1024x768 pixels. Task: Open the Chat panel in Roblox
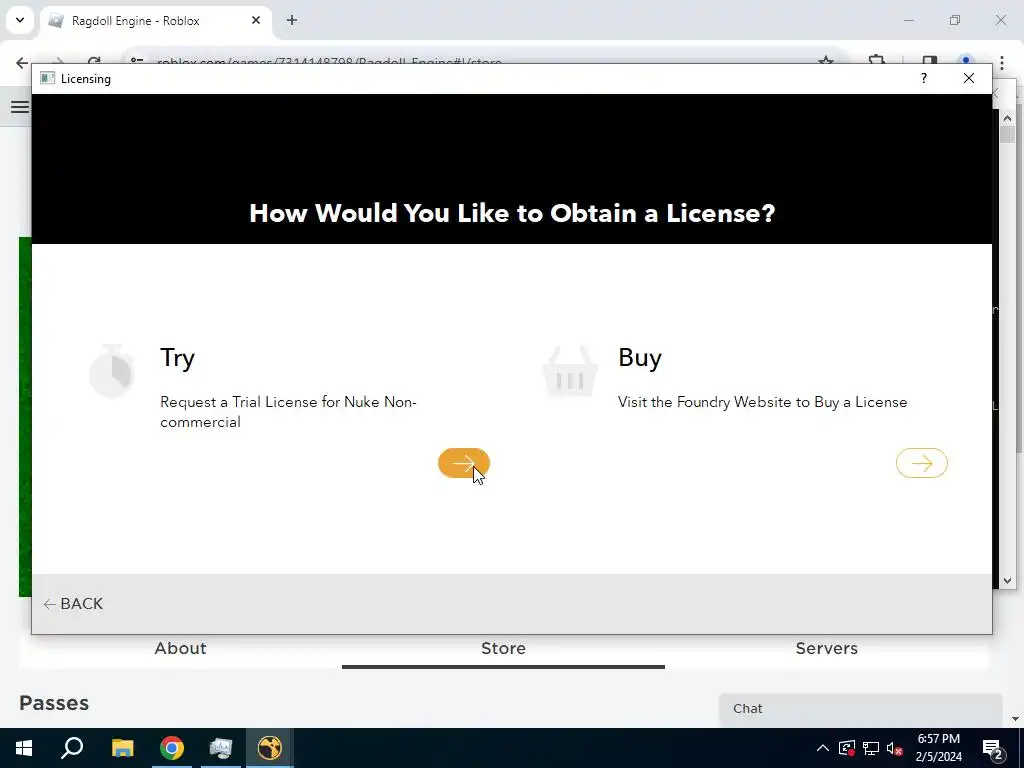tap(860, 709)
